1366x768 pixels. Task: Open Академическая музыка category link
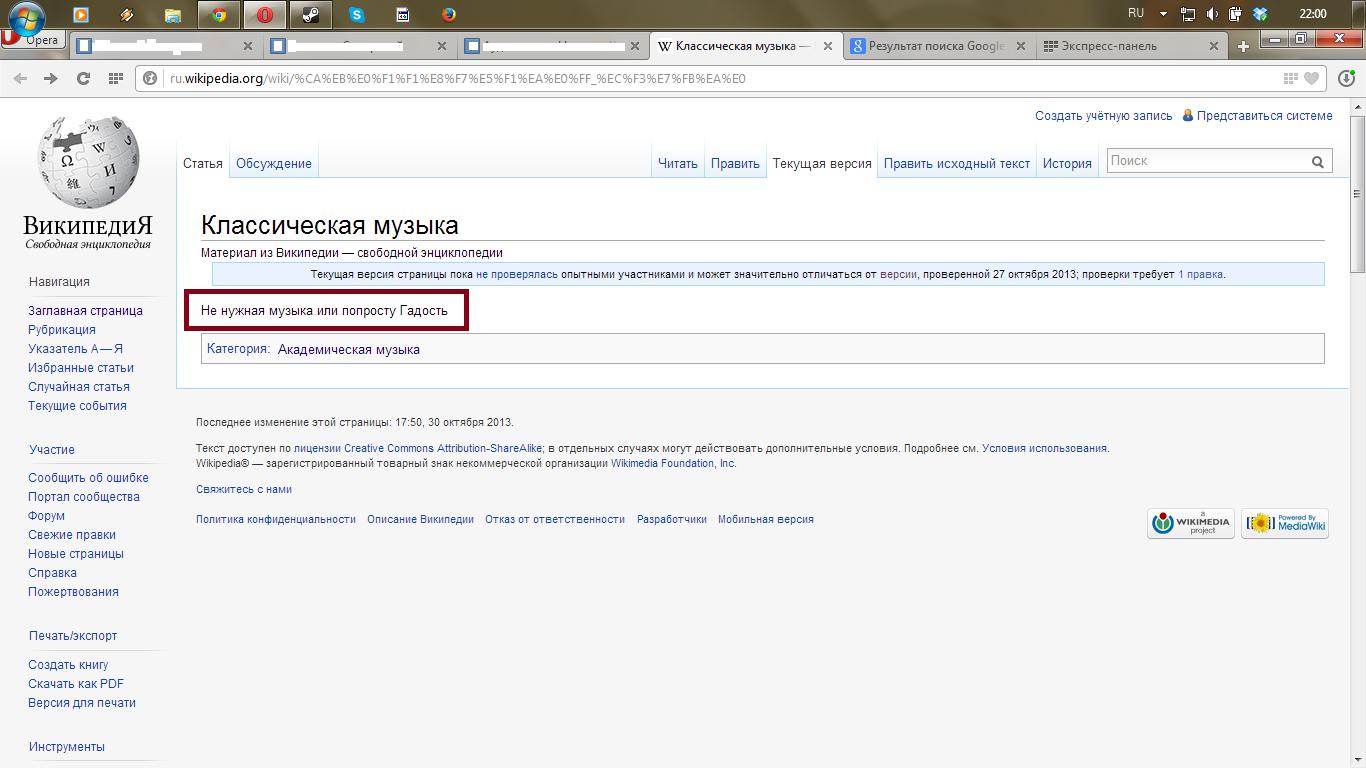tap(349, 349)
